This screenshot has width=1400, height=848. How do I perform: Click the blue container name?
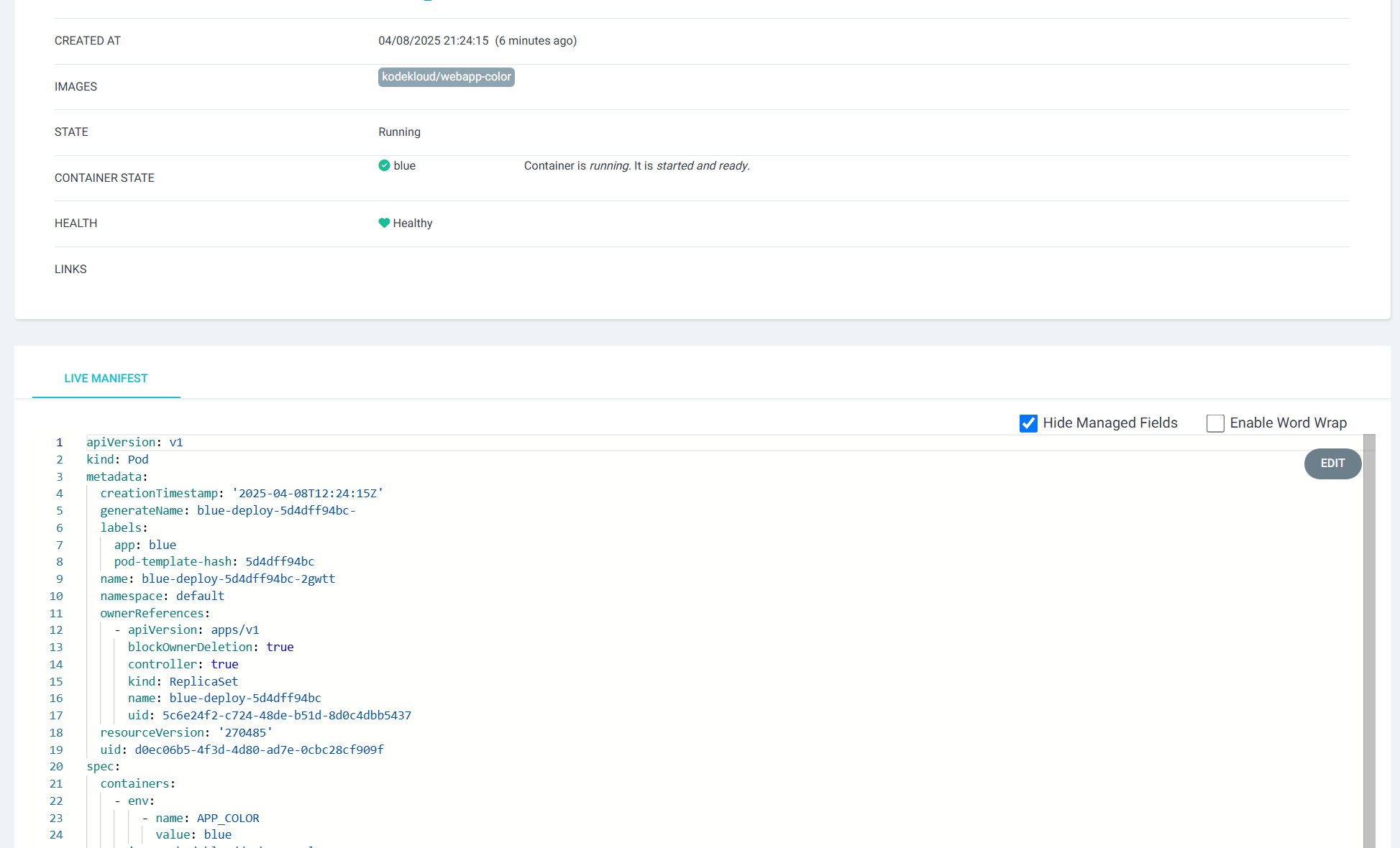[x=404, y=165]
